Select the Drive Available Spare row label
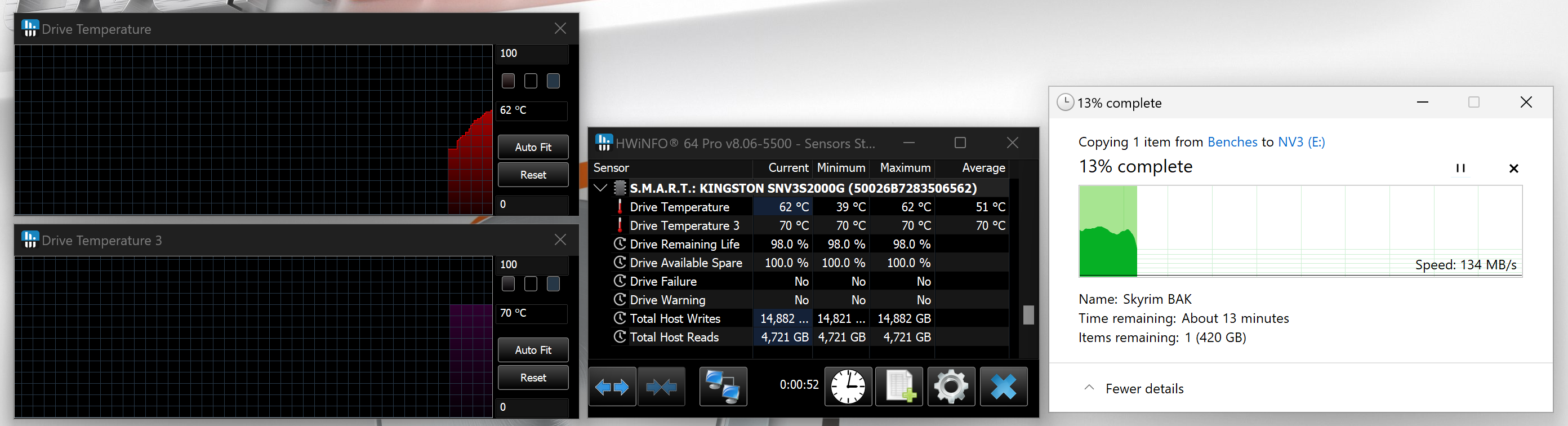 (686, 262)
